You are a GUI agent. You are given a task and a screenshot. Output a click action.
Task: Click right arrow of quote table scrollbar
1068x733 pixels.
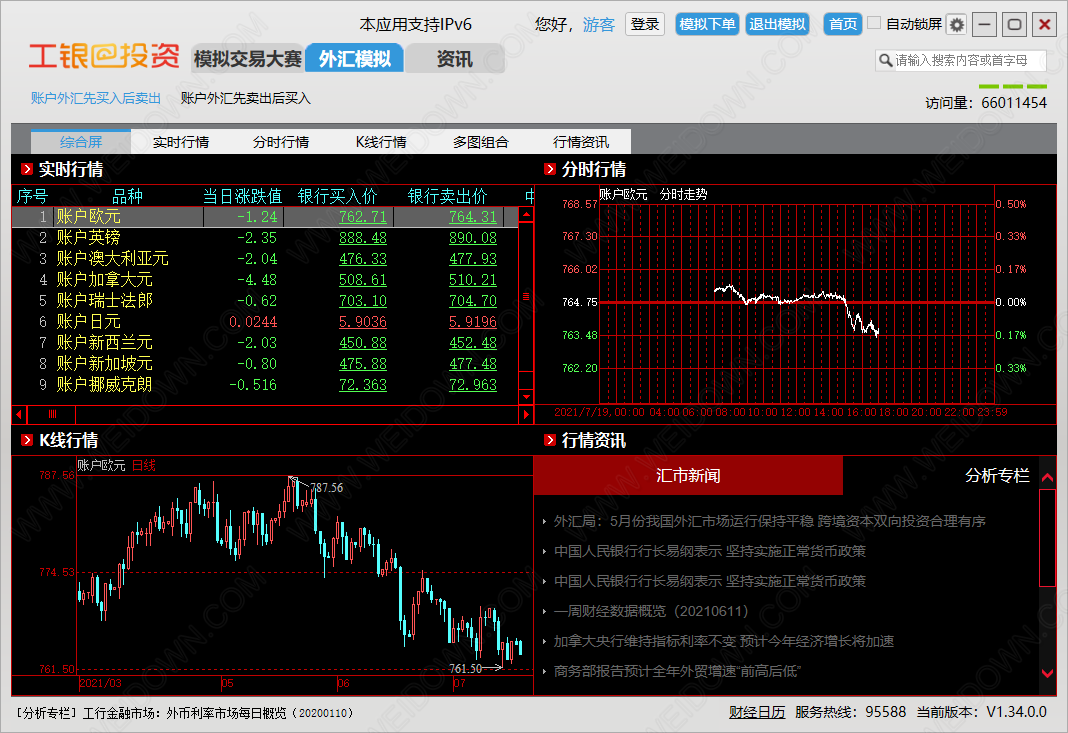[526, 414]
